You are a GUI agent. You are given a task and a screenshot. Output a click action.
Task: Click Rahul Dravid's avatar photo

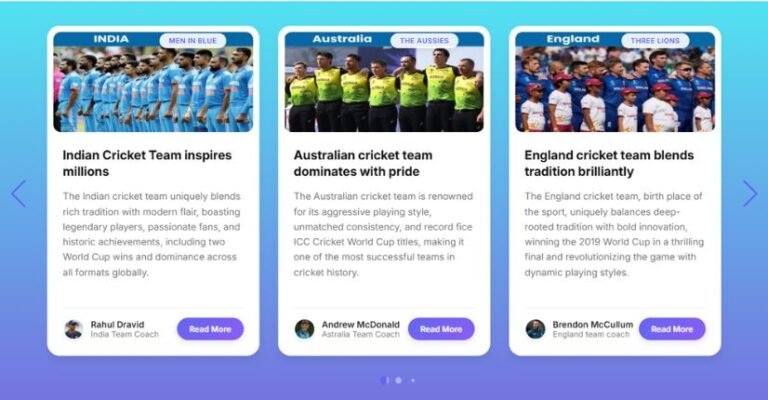(x=73, y=329)
